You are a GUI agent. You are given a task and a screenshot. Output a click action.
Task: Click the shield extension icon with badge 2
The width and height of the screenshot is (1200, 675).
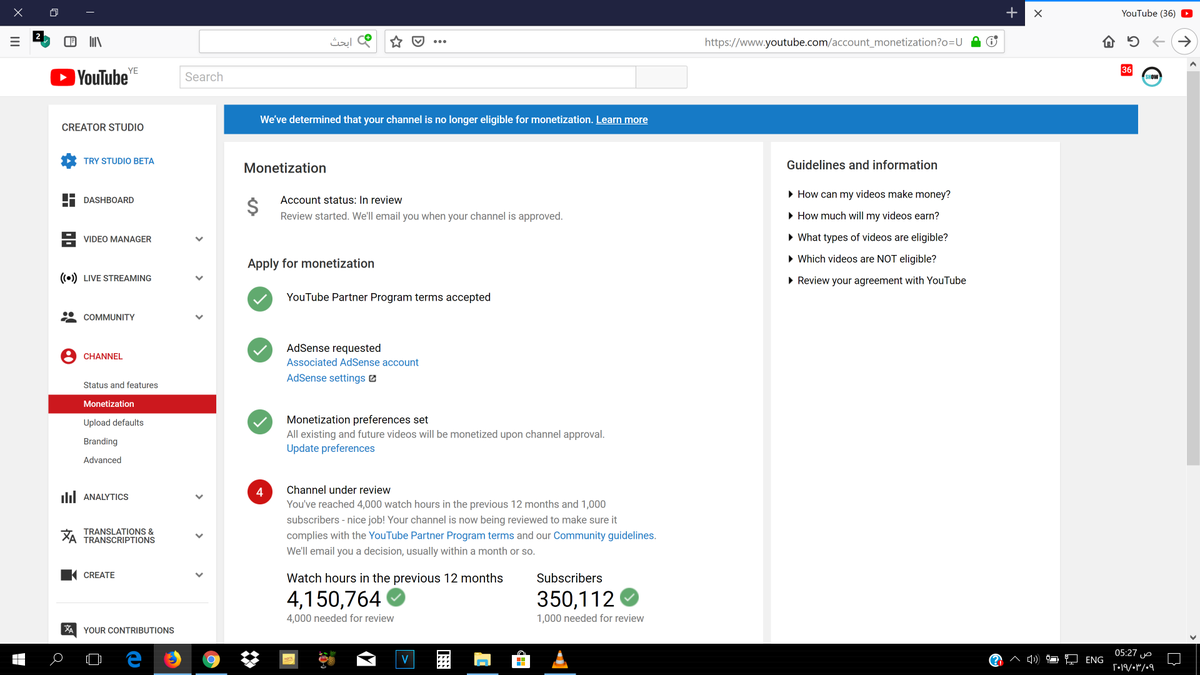click(x=41, y=40)
